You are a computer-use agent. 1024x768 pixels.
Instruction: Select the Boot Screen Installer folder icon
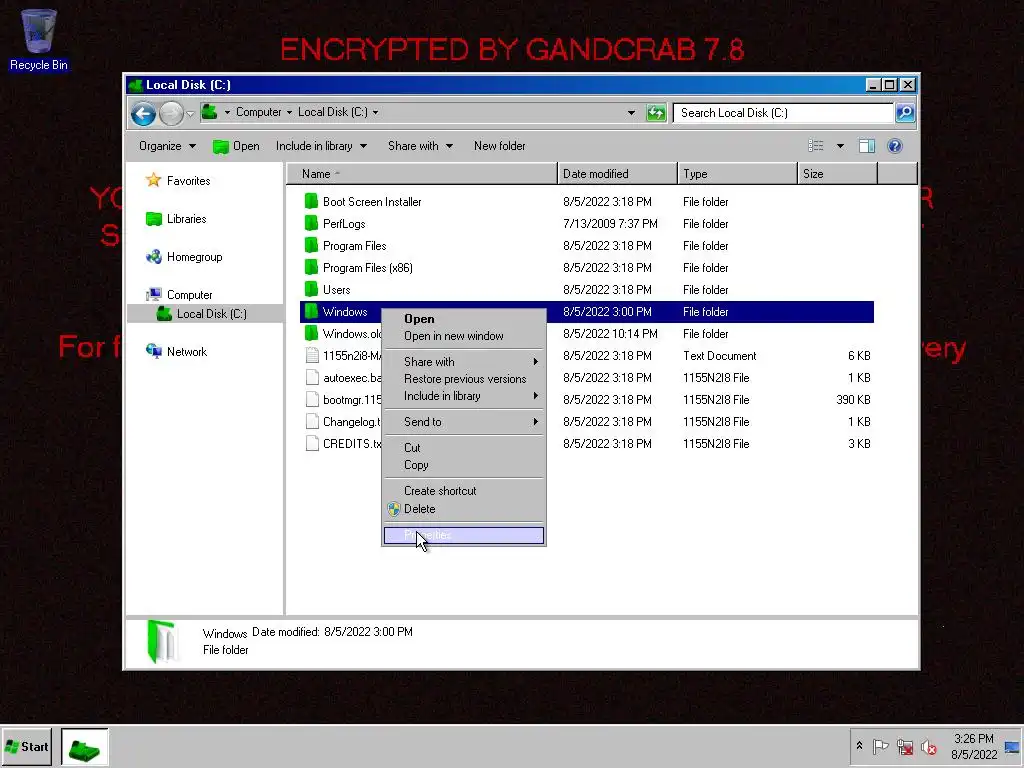pos(312,201)
